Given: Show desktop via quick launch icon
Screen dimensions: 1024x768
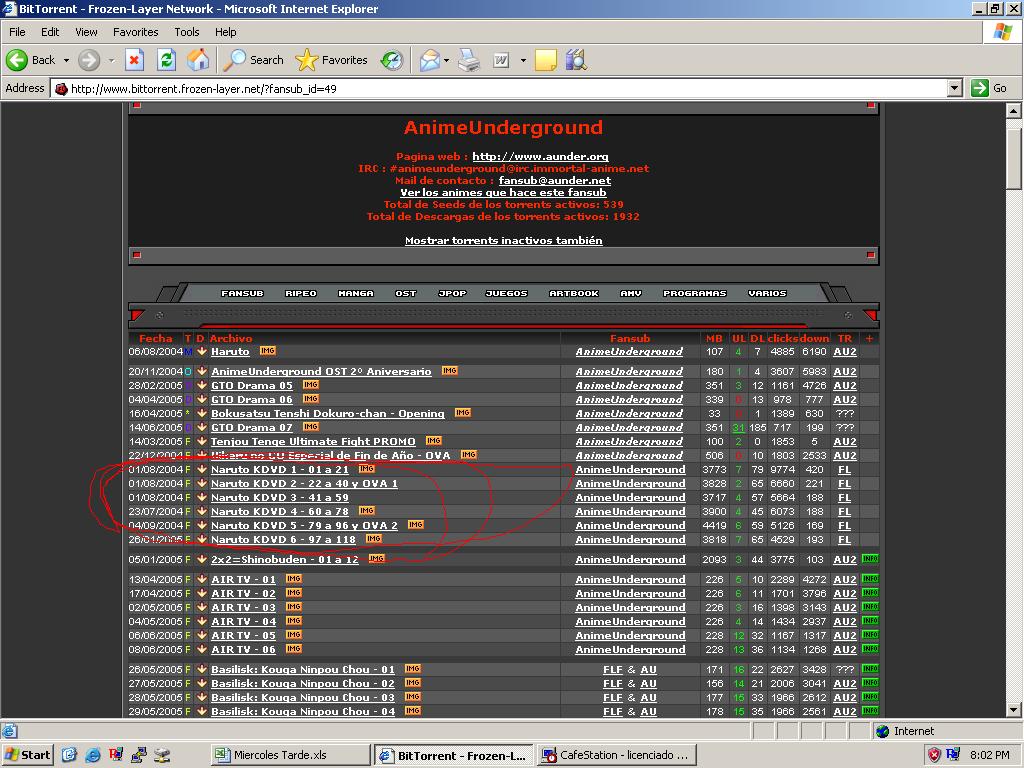Looking at the screenshot, I should click(x=70, y=755).
